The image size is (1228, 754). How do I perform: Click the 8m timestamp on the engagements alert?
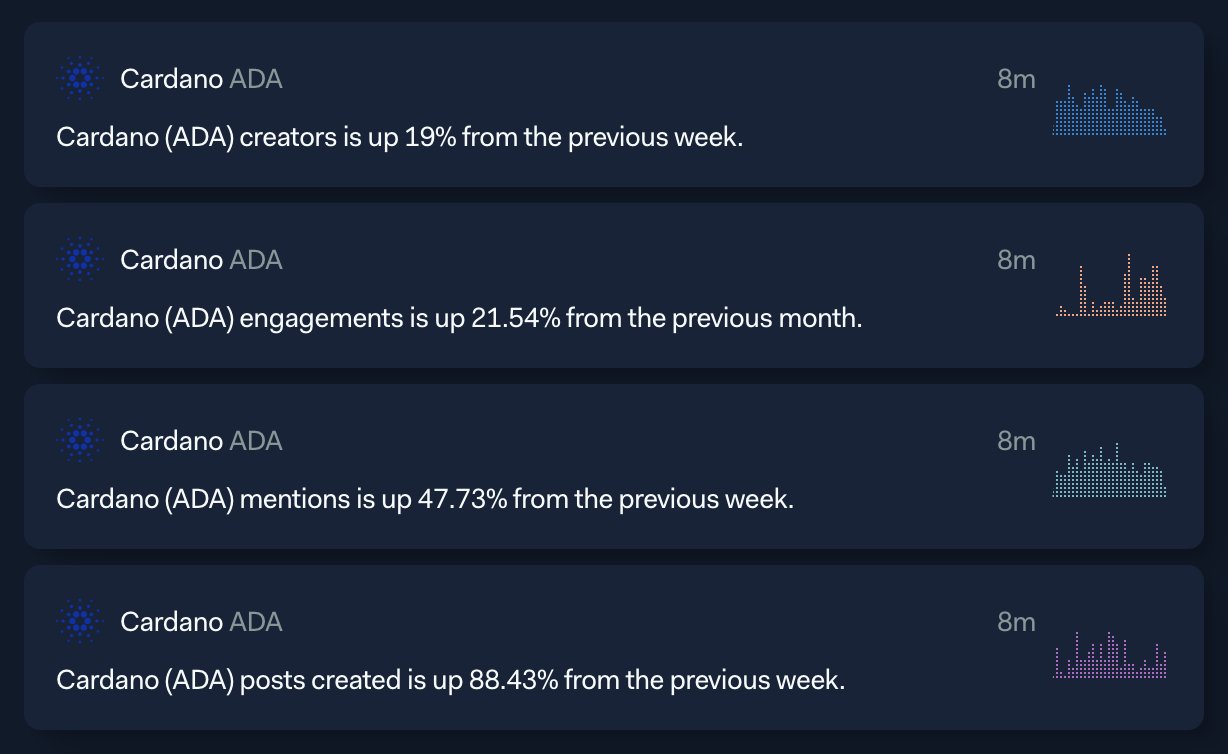[1016, 260]
